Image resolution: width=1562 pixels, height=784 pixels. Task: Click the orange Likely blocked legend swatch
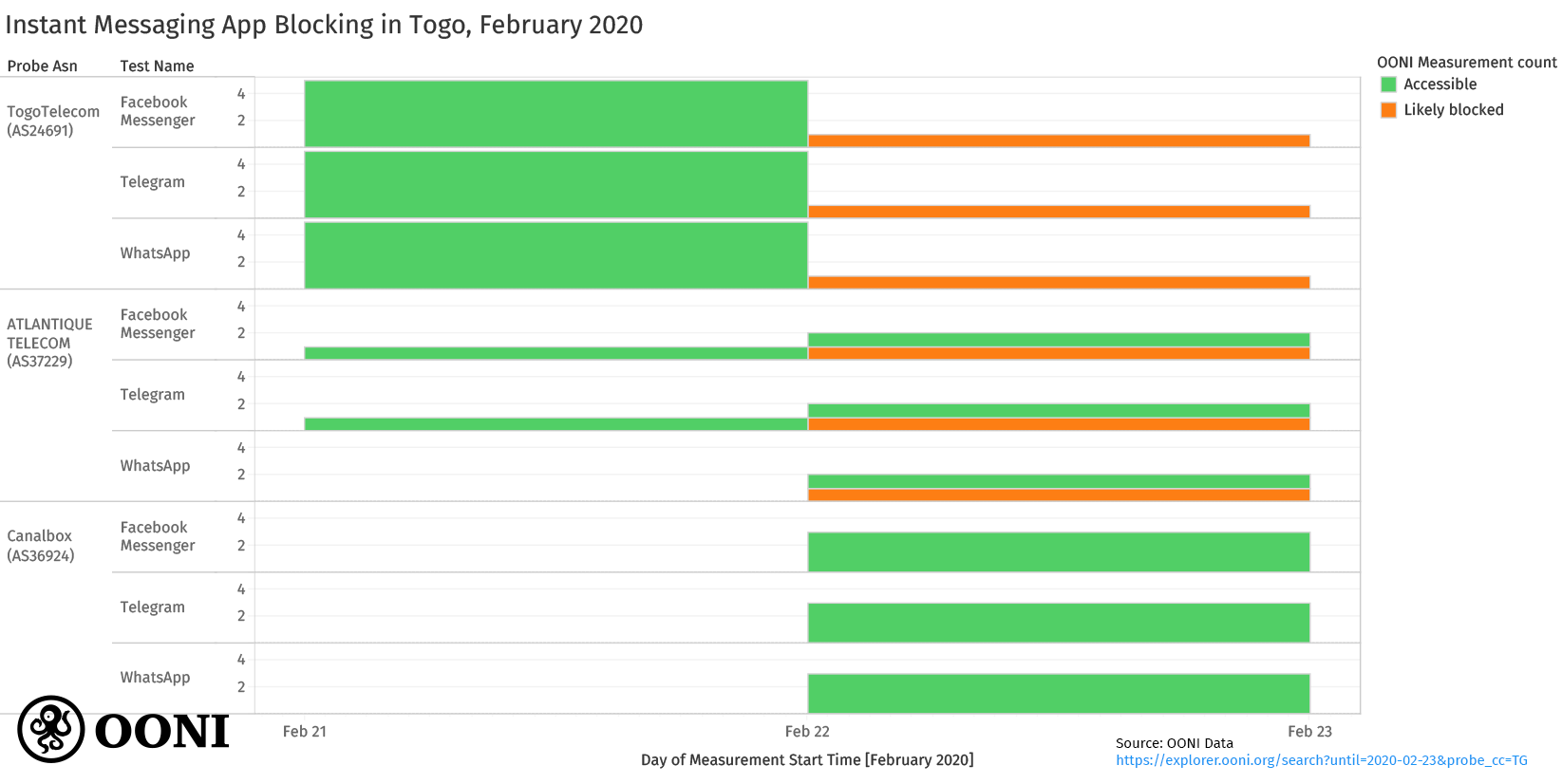click(x=1388, y=110)
